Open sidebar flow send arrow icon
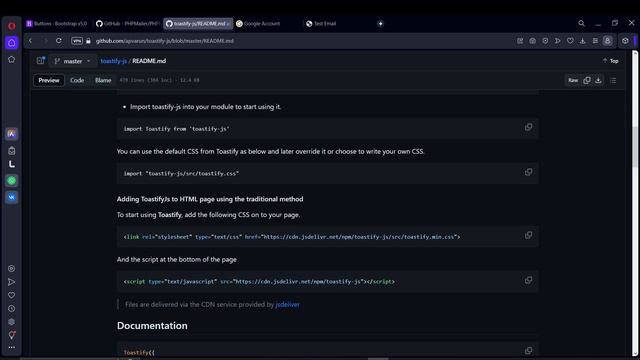The width and height of the screenshot is (640, 360). point(11,282)
